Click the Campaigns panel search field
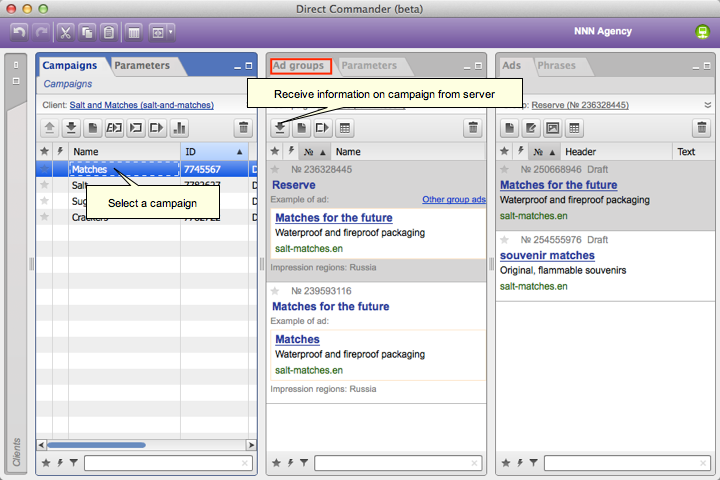Screen dimensions: 720x480 coord(168,463)
